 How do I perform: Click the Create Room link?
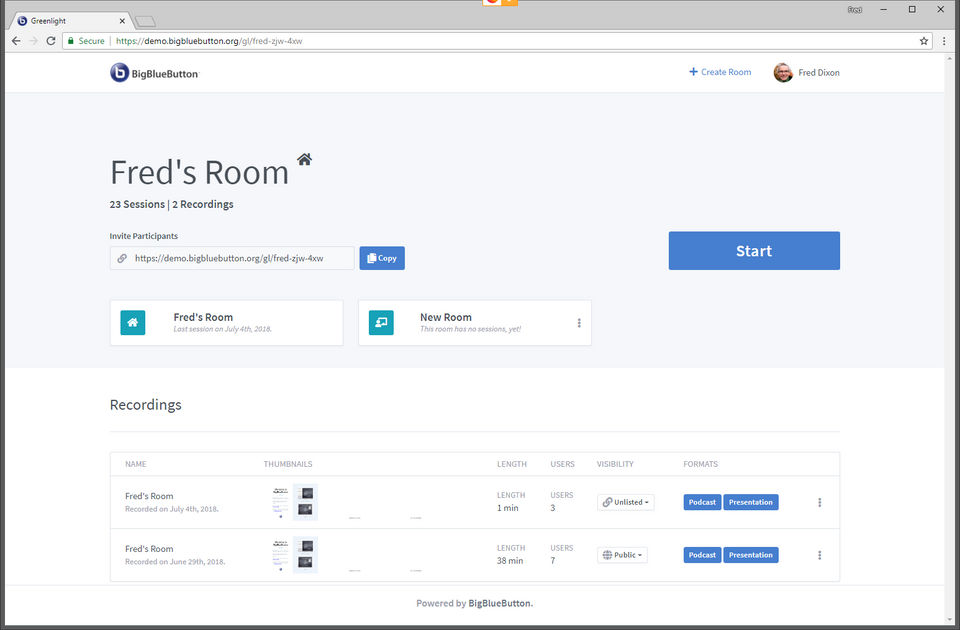[x=720, y=72]
